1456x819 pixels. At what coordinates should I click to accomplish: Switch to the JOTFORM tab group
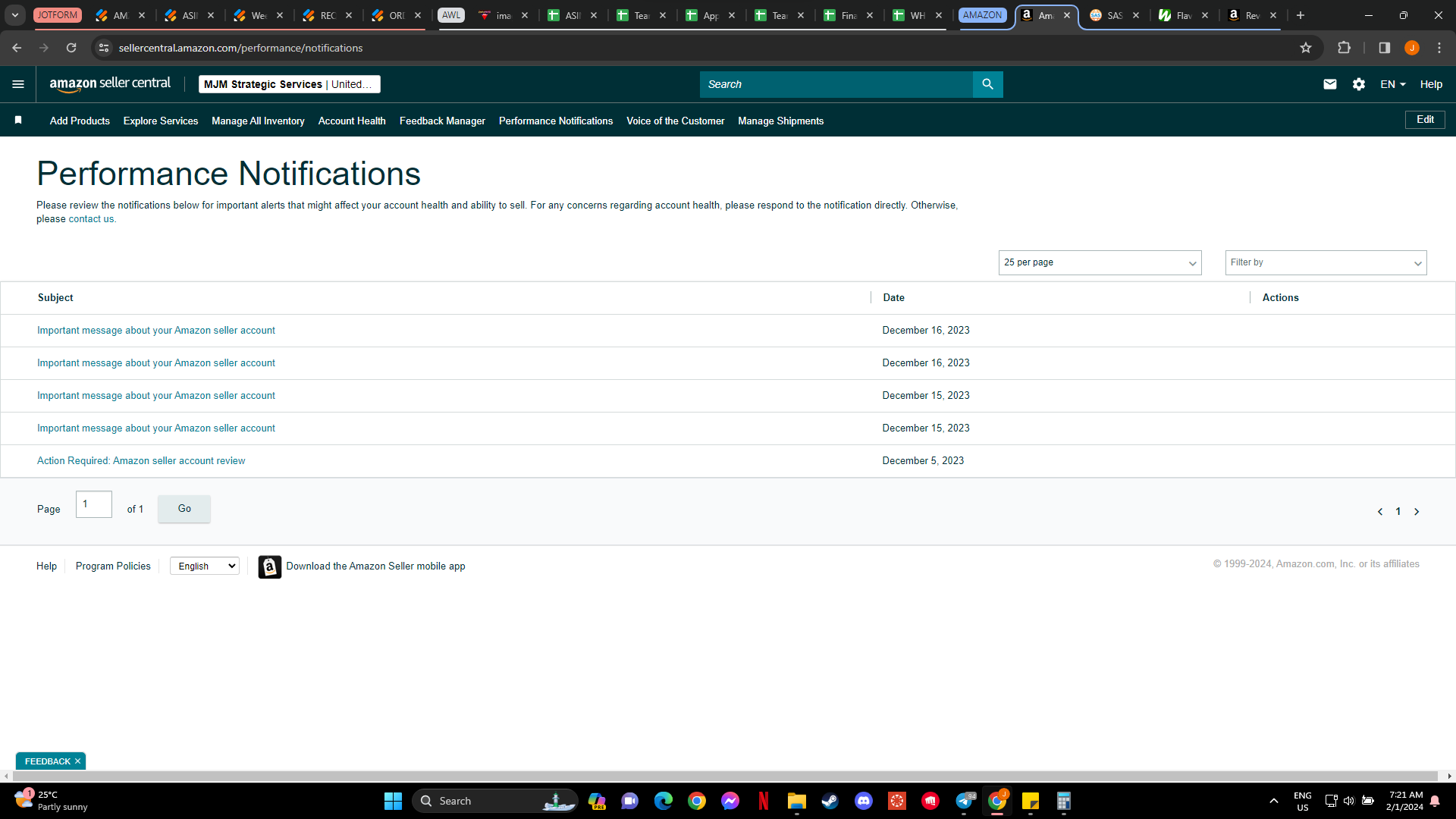click(x=58, y=15)
